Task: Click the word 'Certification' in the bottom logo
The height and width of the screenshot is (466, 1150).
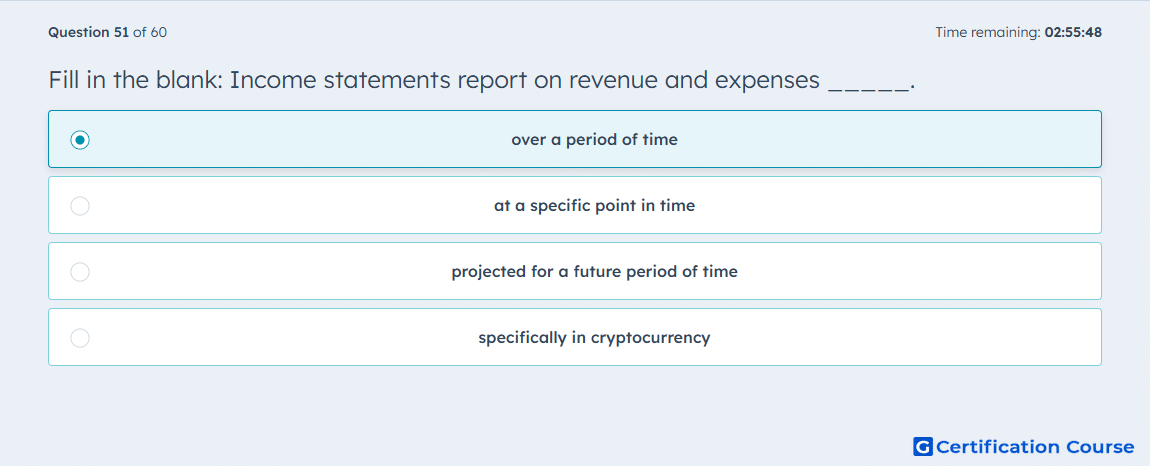Action: (998, 447)
